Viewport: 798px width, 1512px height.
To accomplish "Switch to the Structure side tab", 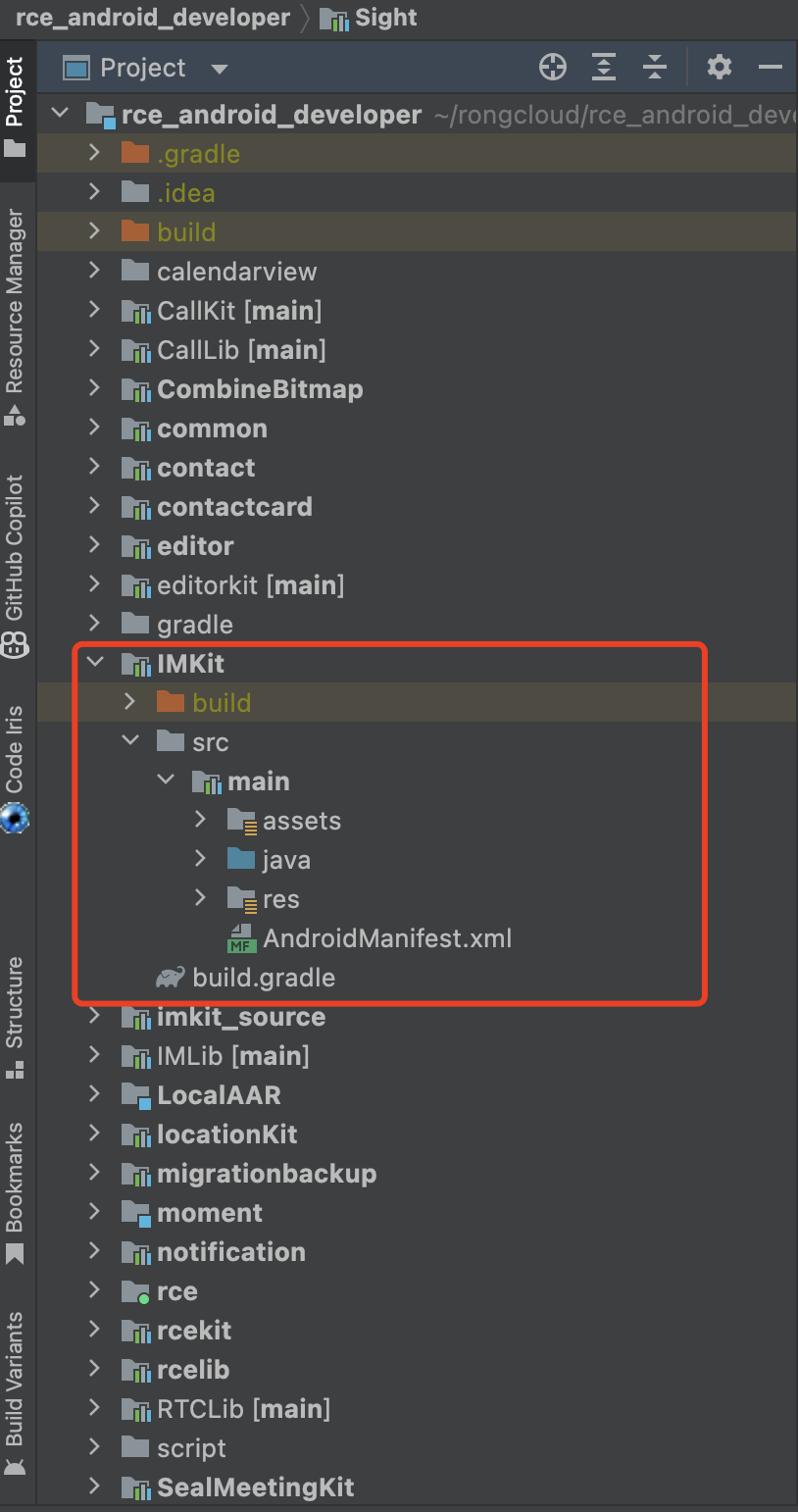I will tap(16, 1015).
